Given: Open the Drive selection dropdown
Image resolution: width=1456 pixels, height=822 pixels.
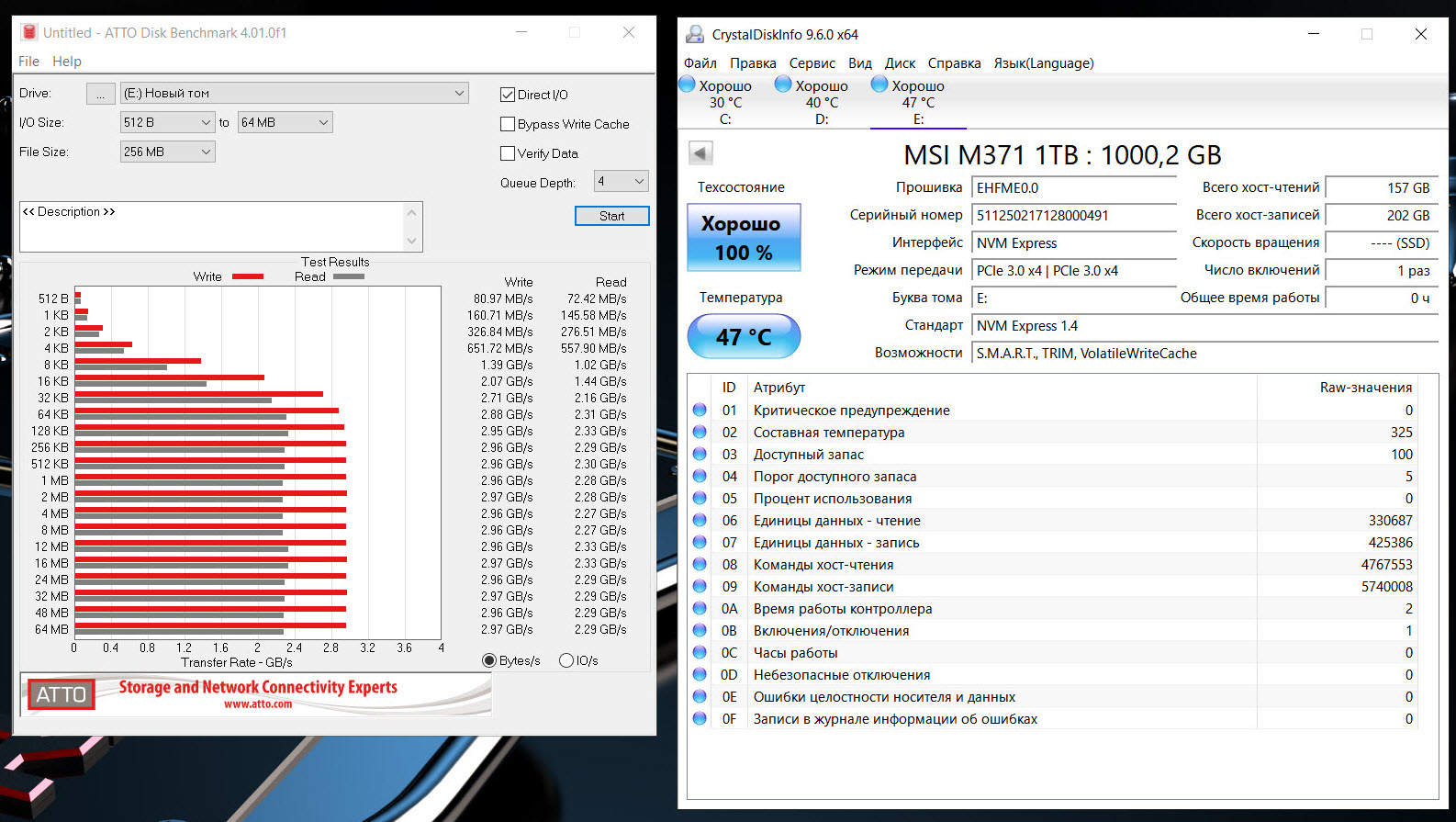Looking at the screenshot, I should point(294,93).
